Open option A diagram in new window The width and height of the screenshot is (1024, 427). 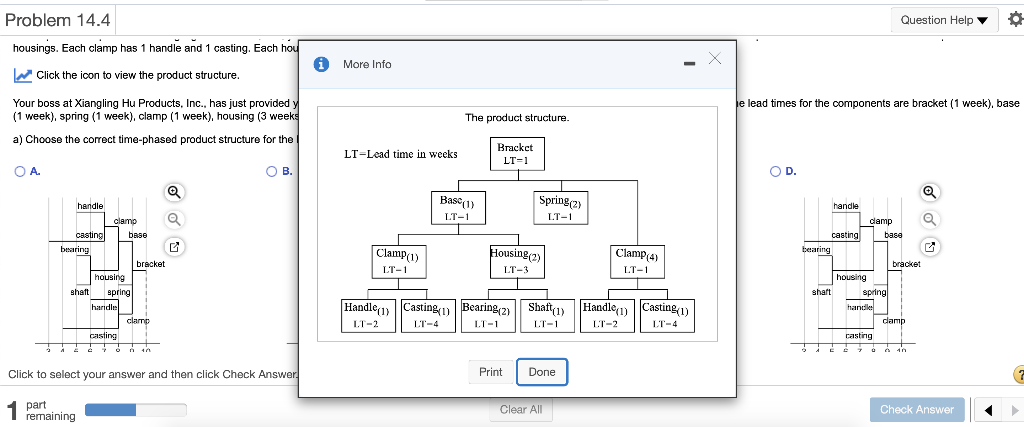tap(174, 247)
